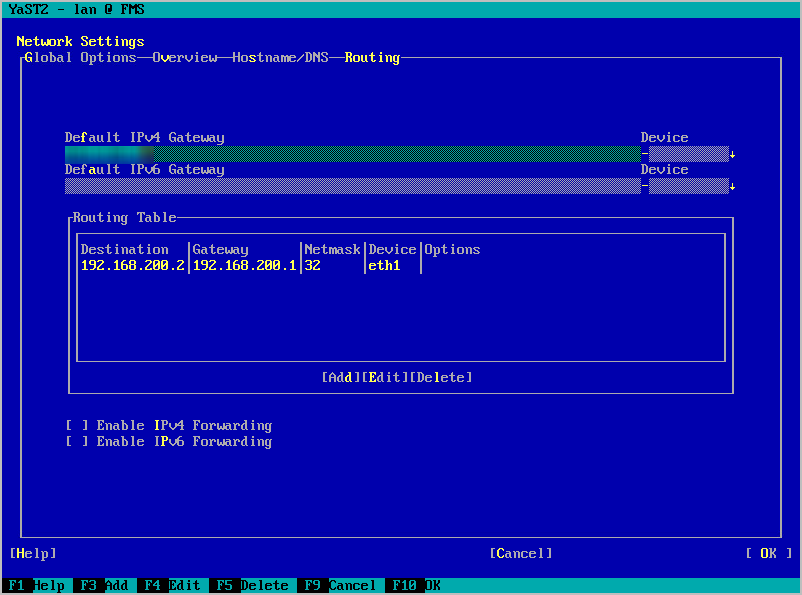Screen dimensions: 802x595
Task: Click the [Cancel] button
Action: tap(520, 554)
